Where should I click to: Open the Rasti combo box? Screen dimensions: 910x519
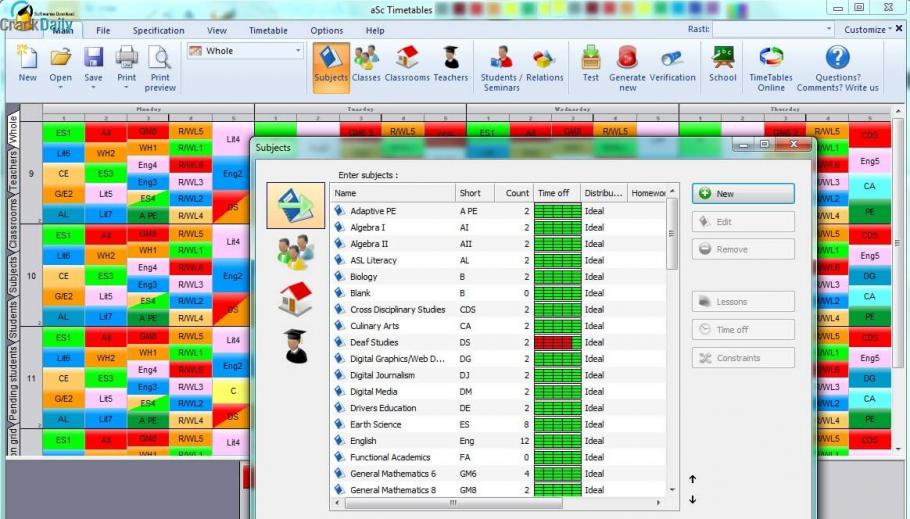coord(774,29)
